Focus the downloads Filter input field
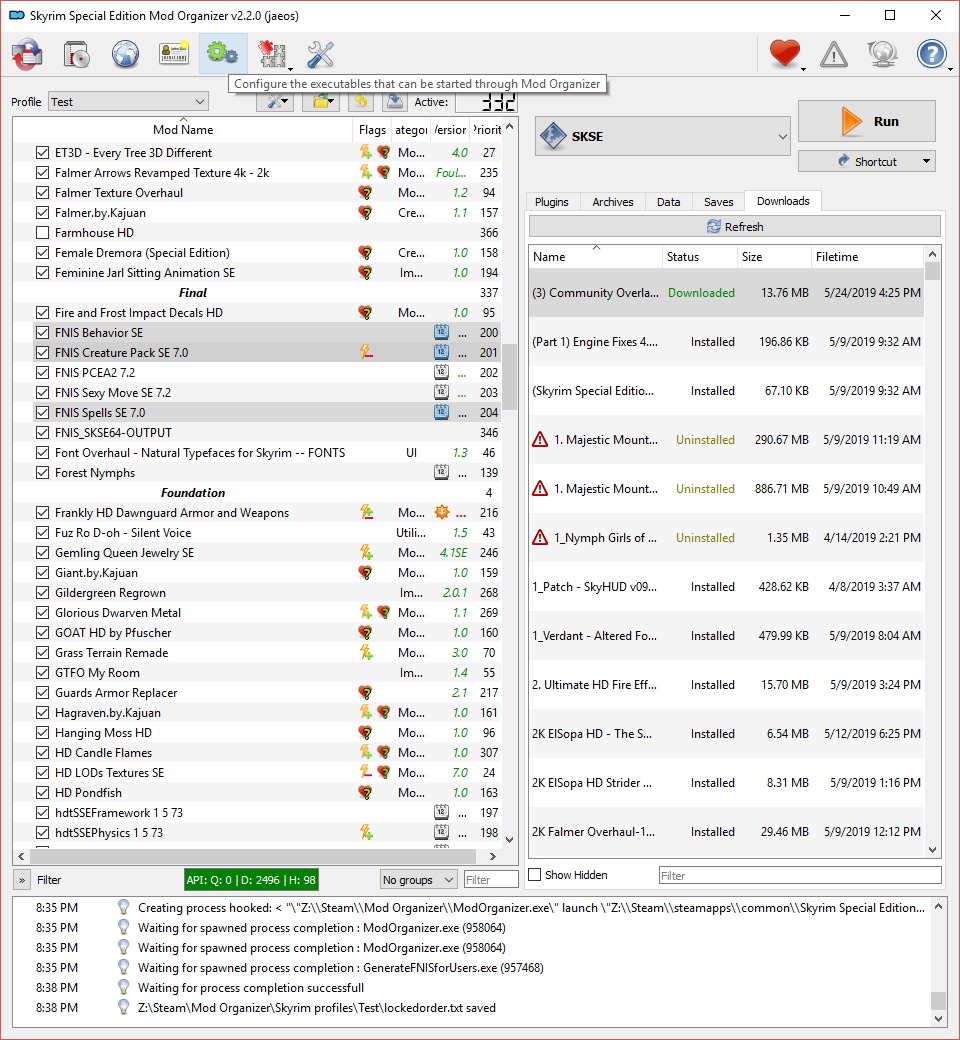The width and height of the screenshot is (960, 1040). [800, 876]
